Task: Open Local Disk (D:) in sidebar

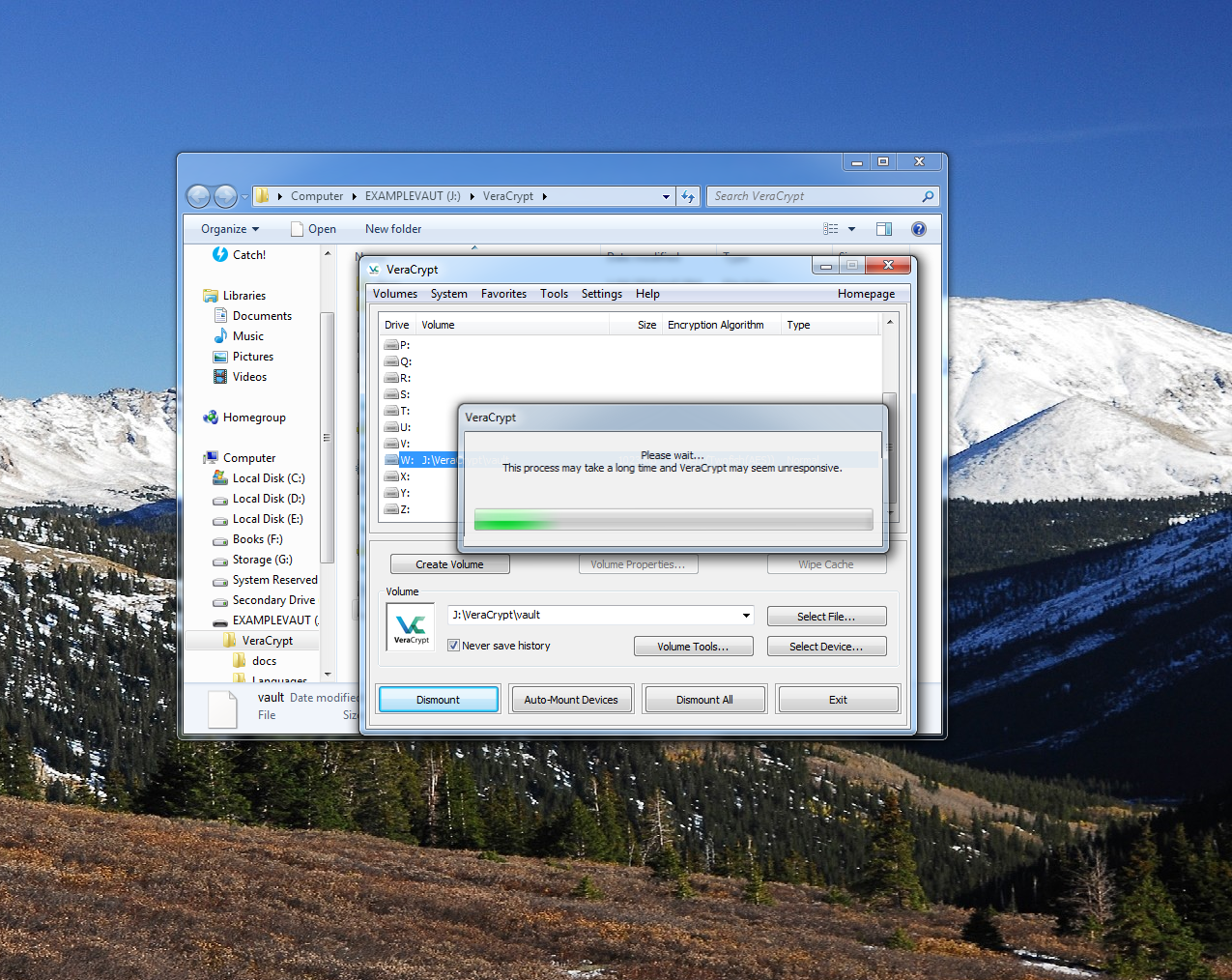Action: (259, 499)
